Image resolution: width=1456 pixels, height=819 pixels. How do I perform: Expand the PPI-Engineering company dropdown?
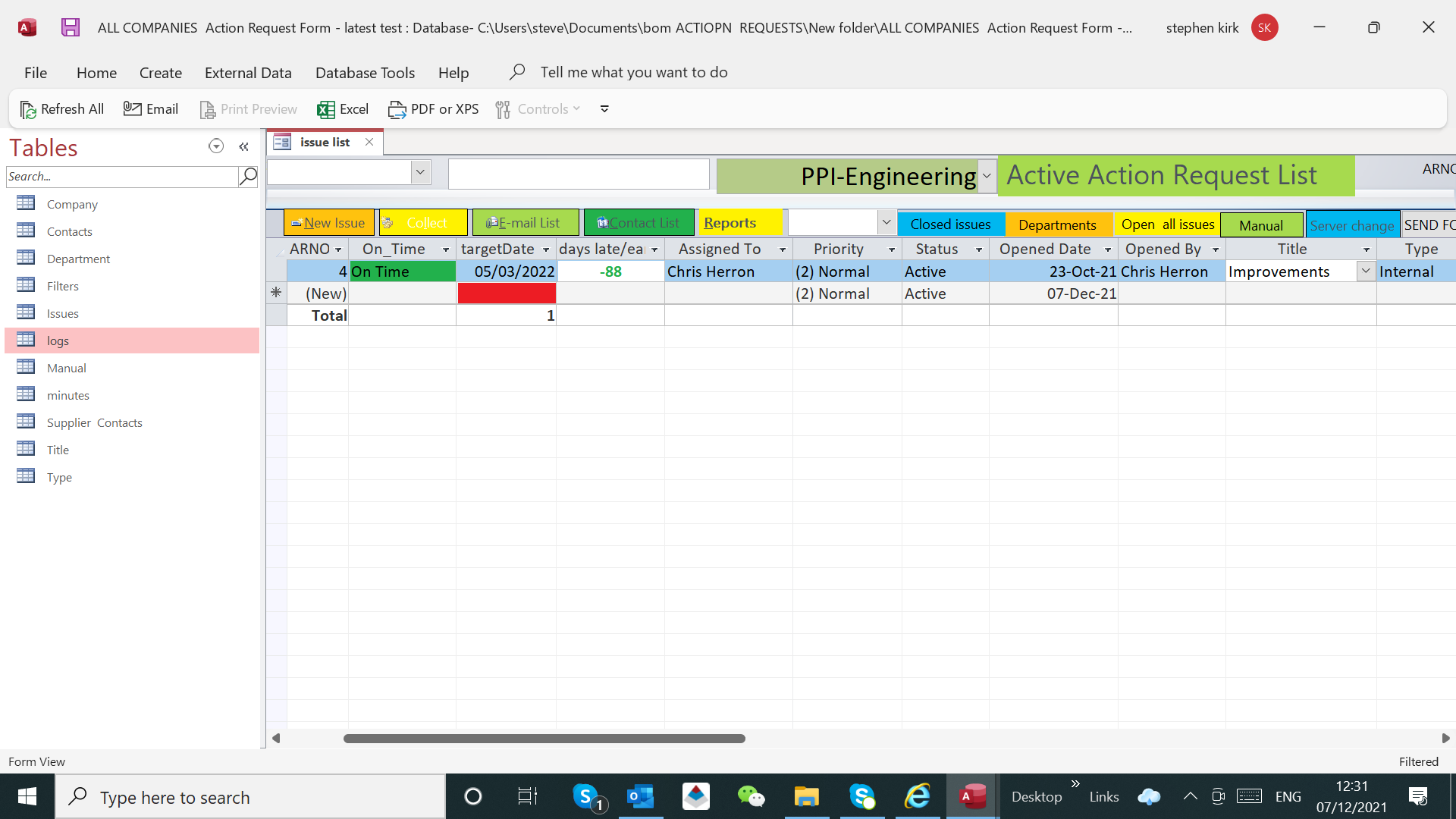pos(987,176)
